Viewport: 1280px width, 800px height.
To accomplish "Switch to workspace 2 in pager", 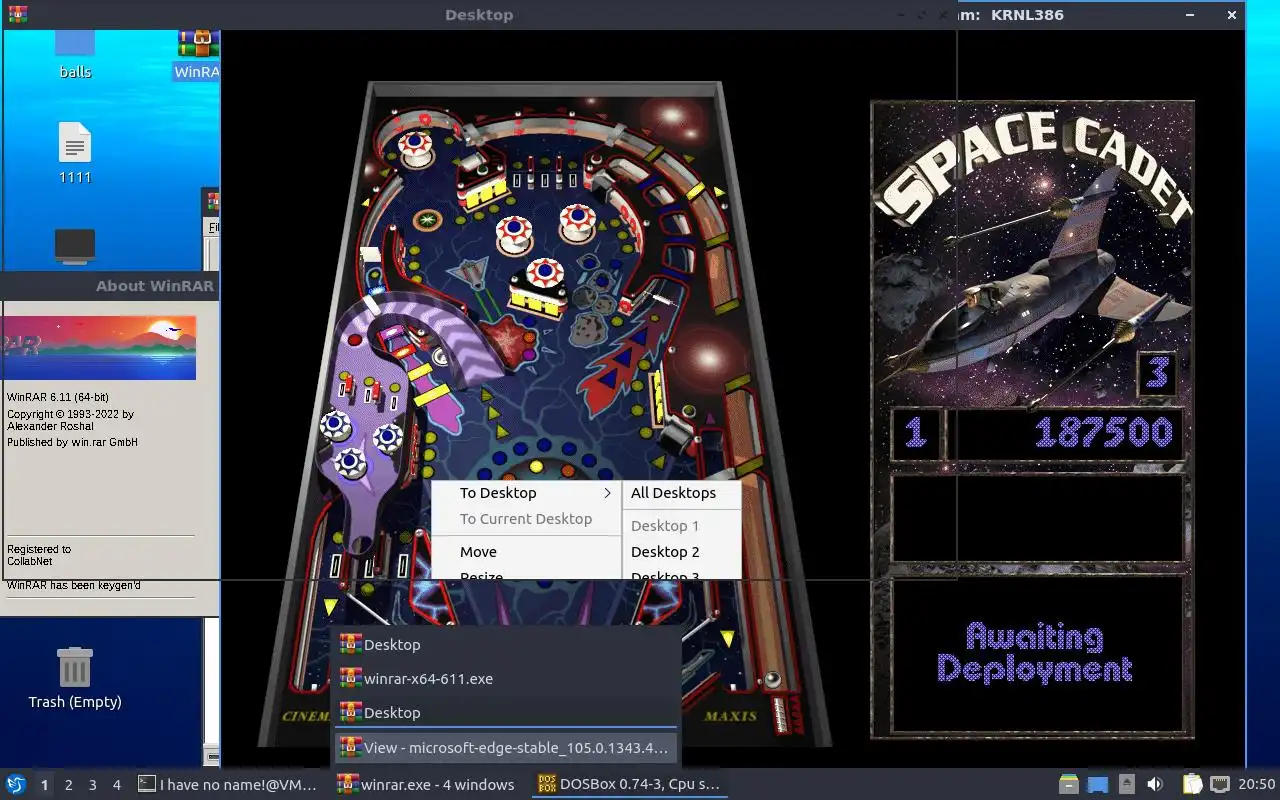I will [x=69, y=785].
